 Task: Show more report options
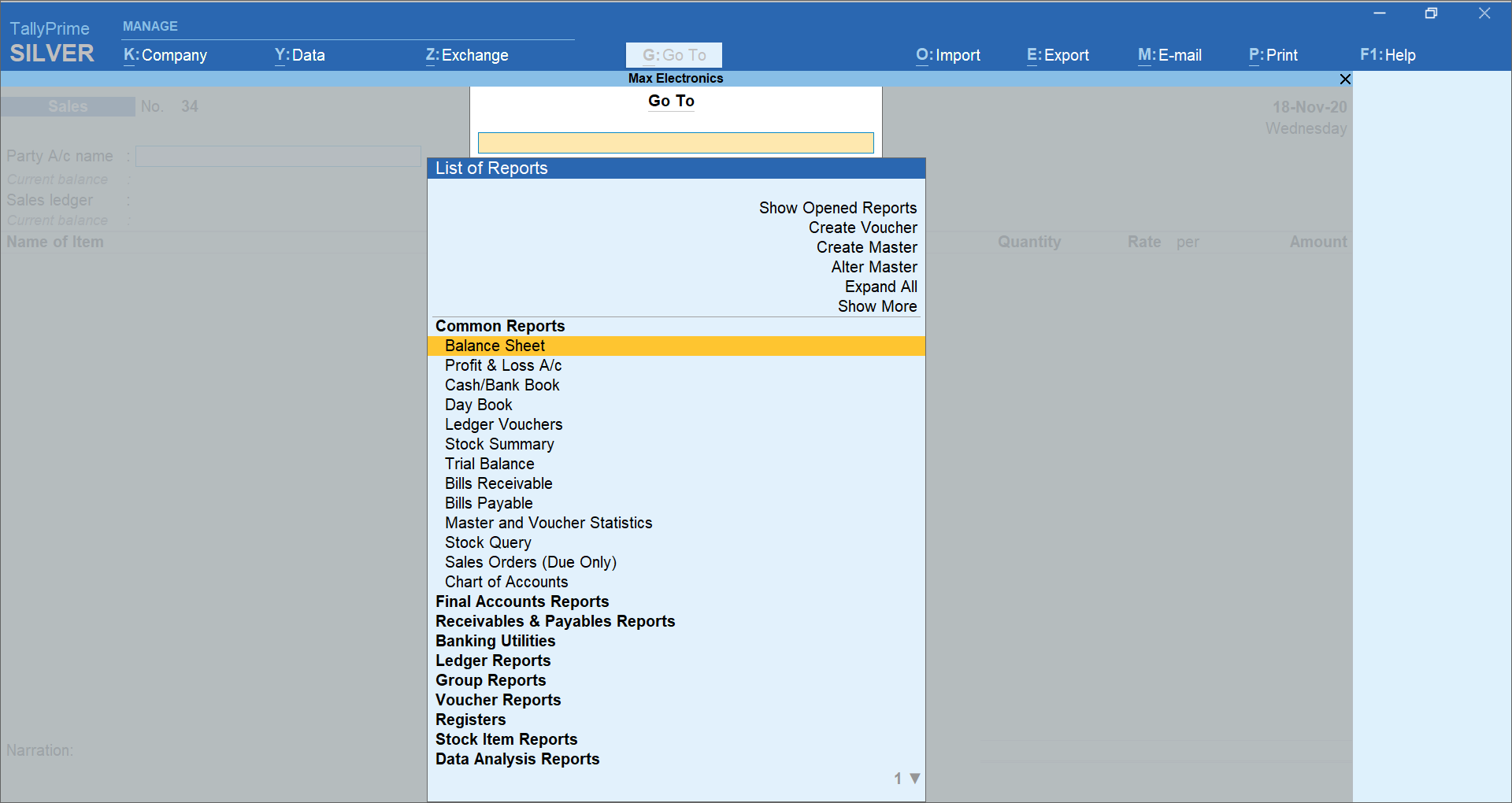876,306
